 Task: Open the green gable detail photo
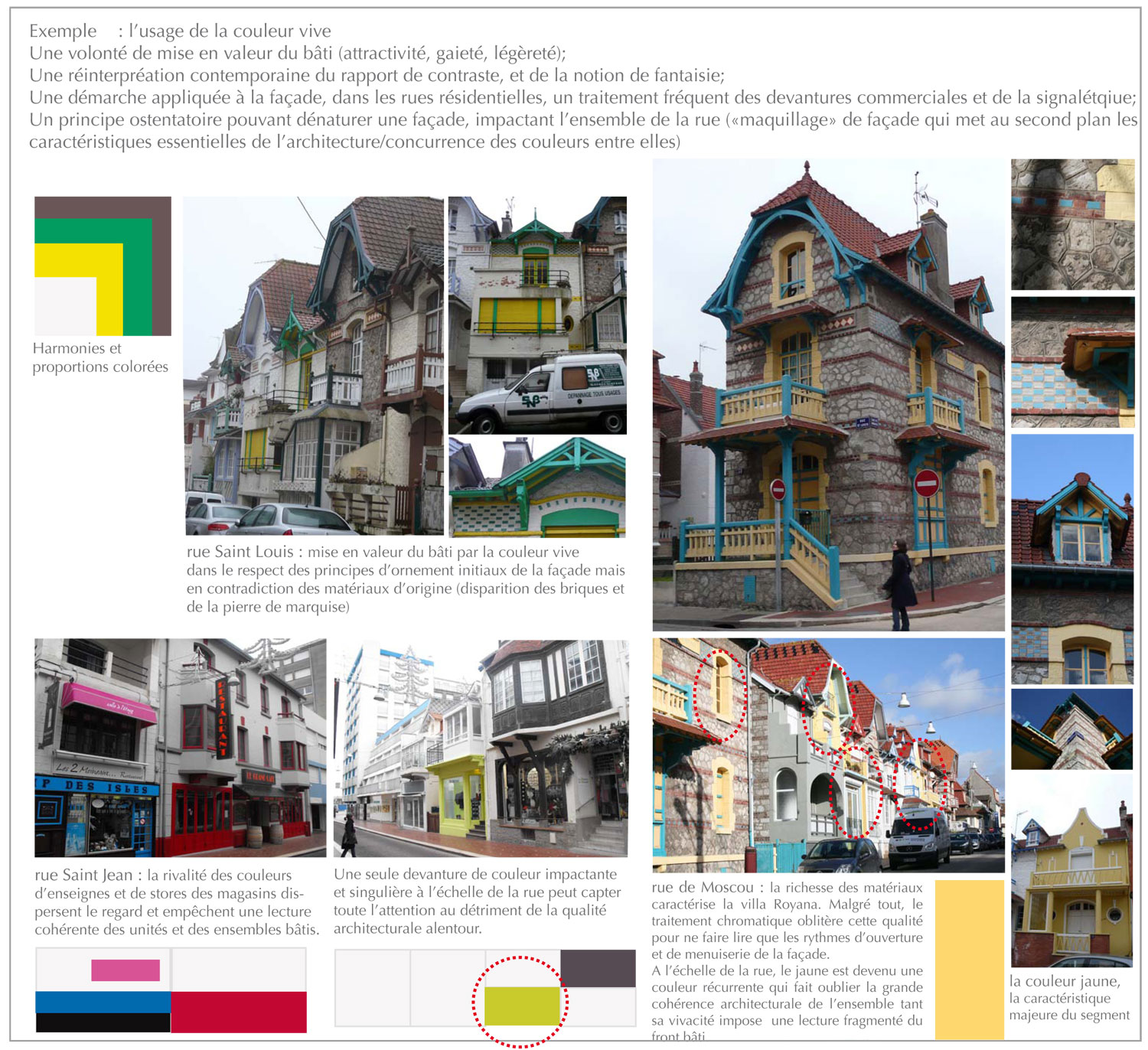(x=537, y=487)
